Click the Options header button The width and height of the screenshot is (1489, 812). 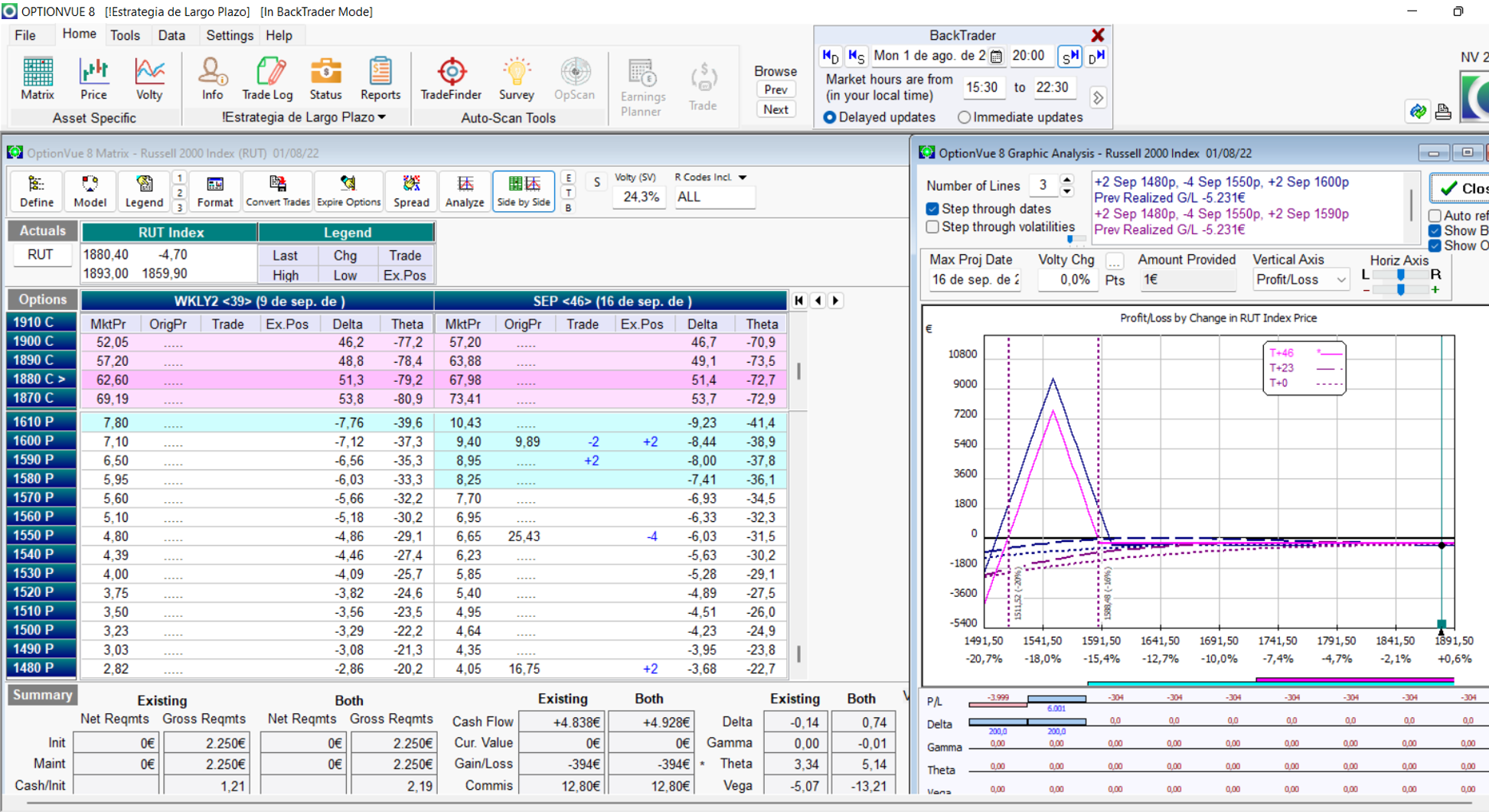point(42,300)
